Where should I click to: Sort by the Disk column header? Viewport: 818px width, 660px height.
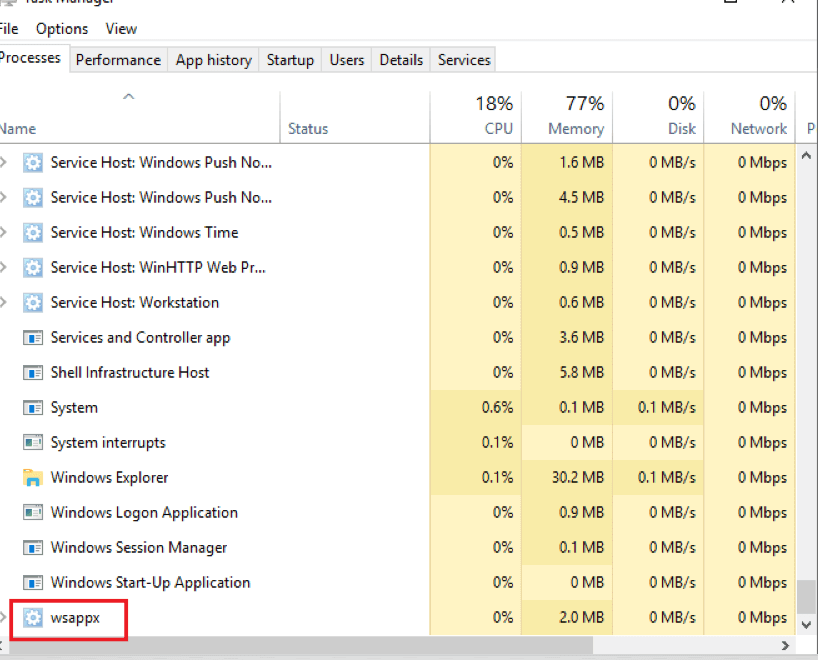pos(658,117)
